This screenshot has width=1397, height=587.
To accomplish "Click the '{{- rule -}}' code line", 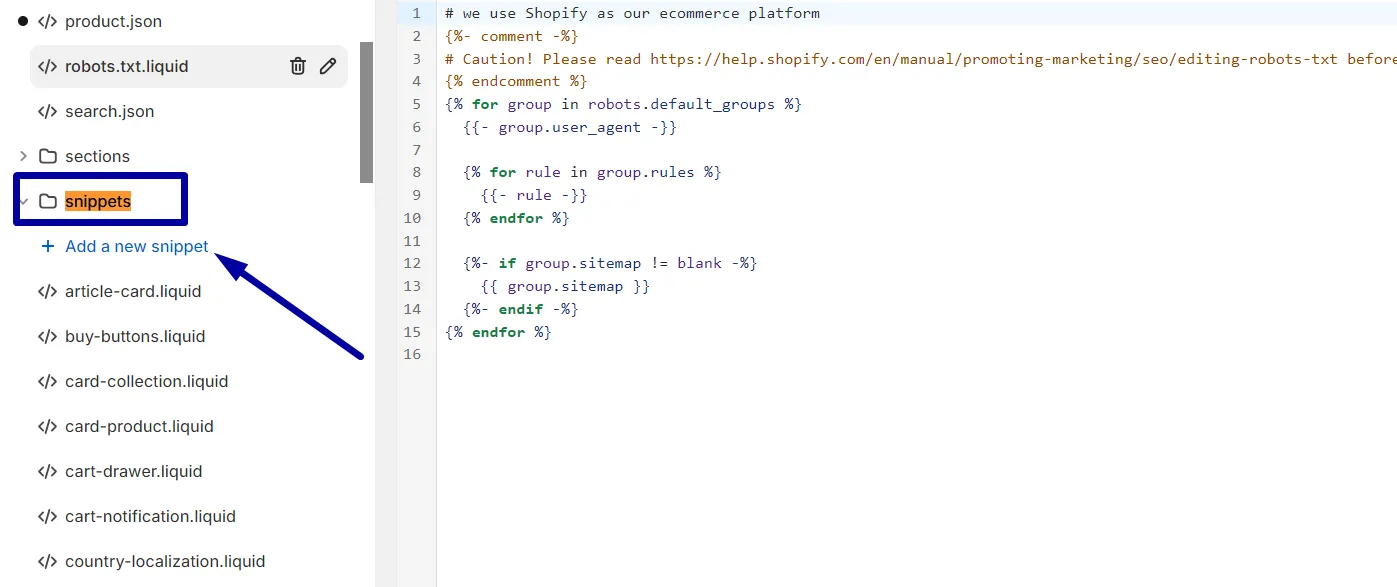I will (x=534, y=195).
